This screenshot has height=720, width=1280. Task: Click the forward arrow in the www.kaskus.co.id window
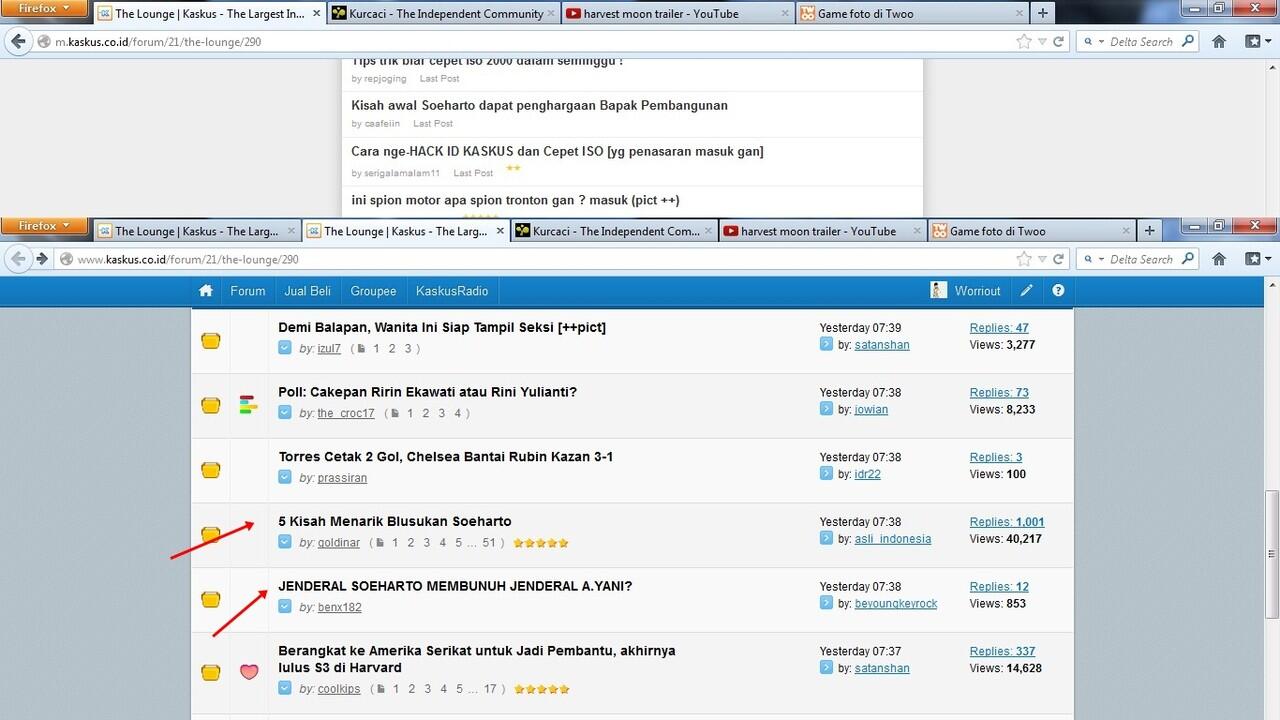click(42, 258)
